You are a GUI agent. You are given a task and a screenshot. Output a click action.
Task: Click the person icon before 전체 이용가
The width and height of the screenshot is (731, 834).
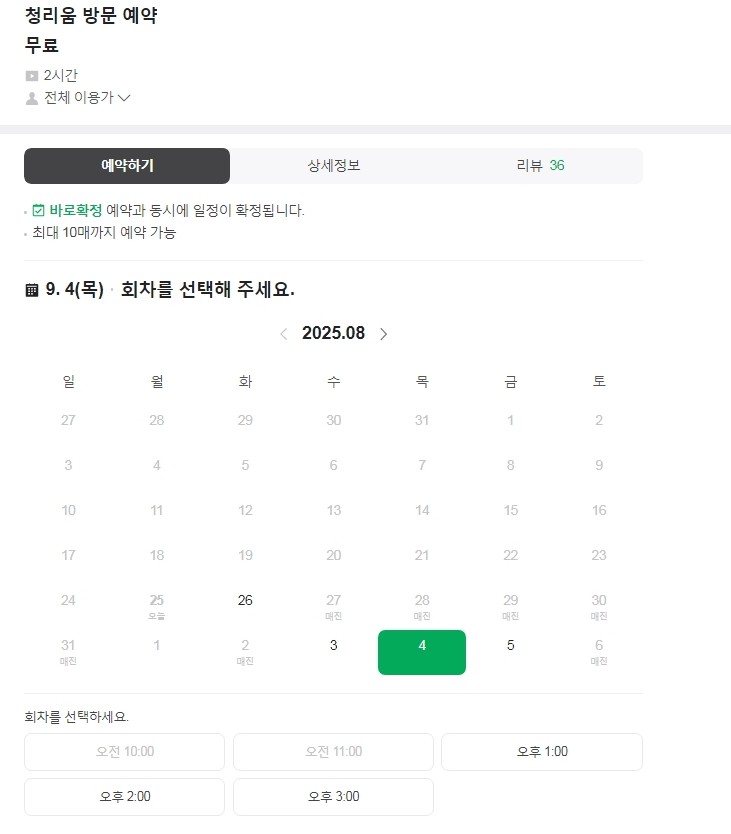[30, 97]
